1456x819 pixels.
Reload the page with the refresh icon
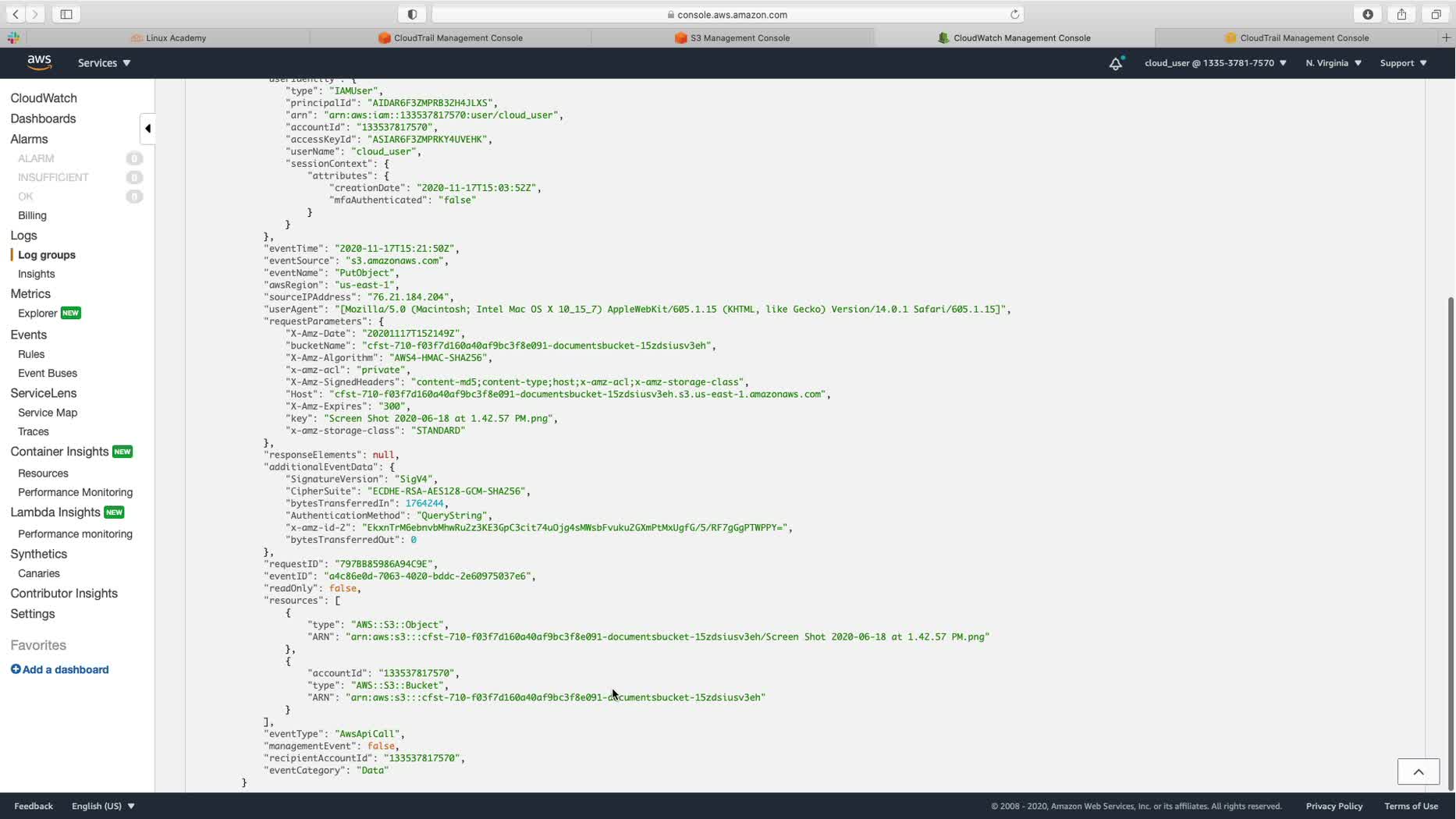click(x=1014, y=14)
